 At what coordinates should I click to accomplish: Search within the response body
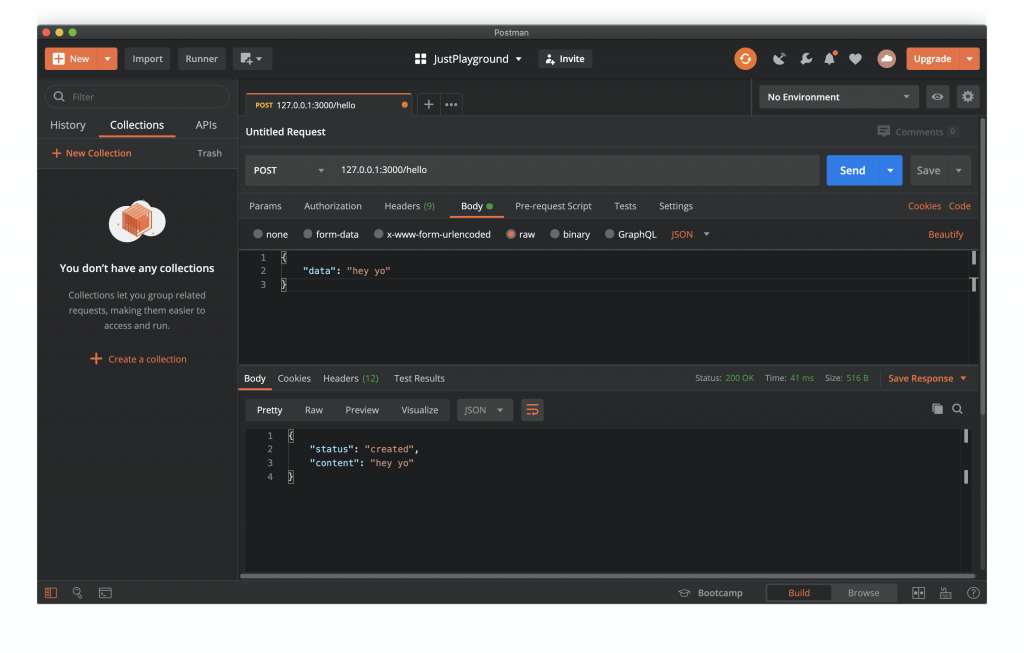pos(957,409)
